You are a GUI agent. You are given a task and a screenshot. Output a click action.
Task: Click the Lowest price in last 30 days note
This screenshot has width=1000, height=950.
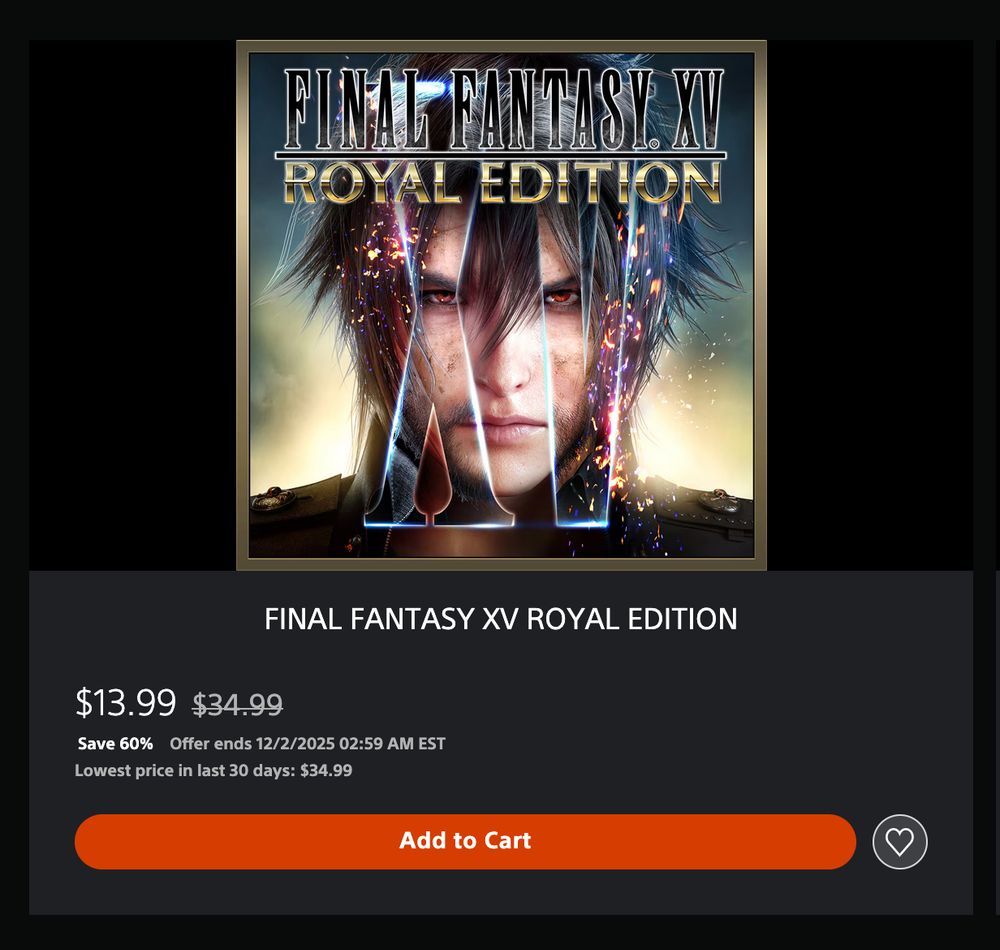[214, 770]
